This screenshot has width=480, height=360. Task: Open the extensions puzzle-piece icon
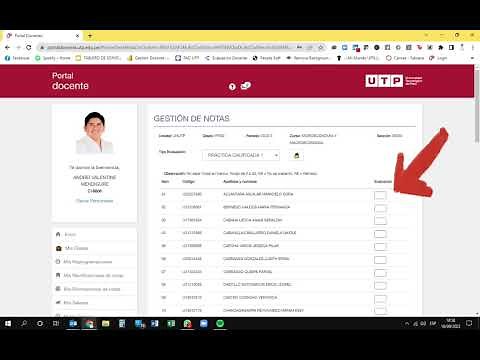click(x=441, y=48)
